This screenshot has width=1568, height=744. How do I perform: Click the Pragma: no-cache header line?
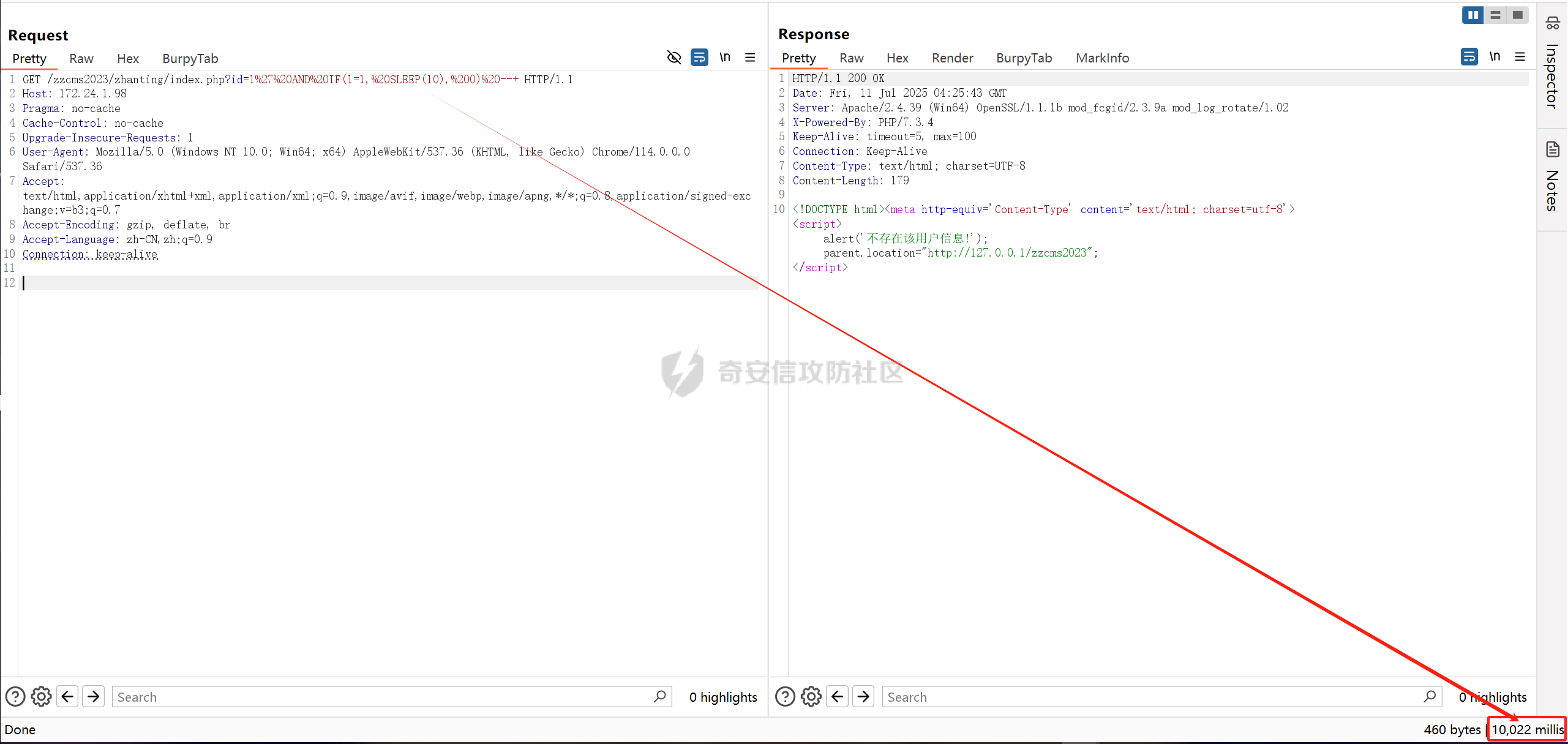[72, 108]
